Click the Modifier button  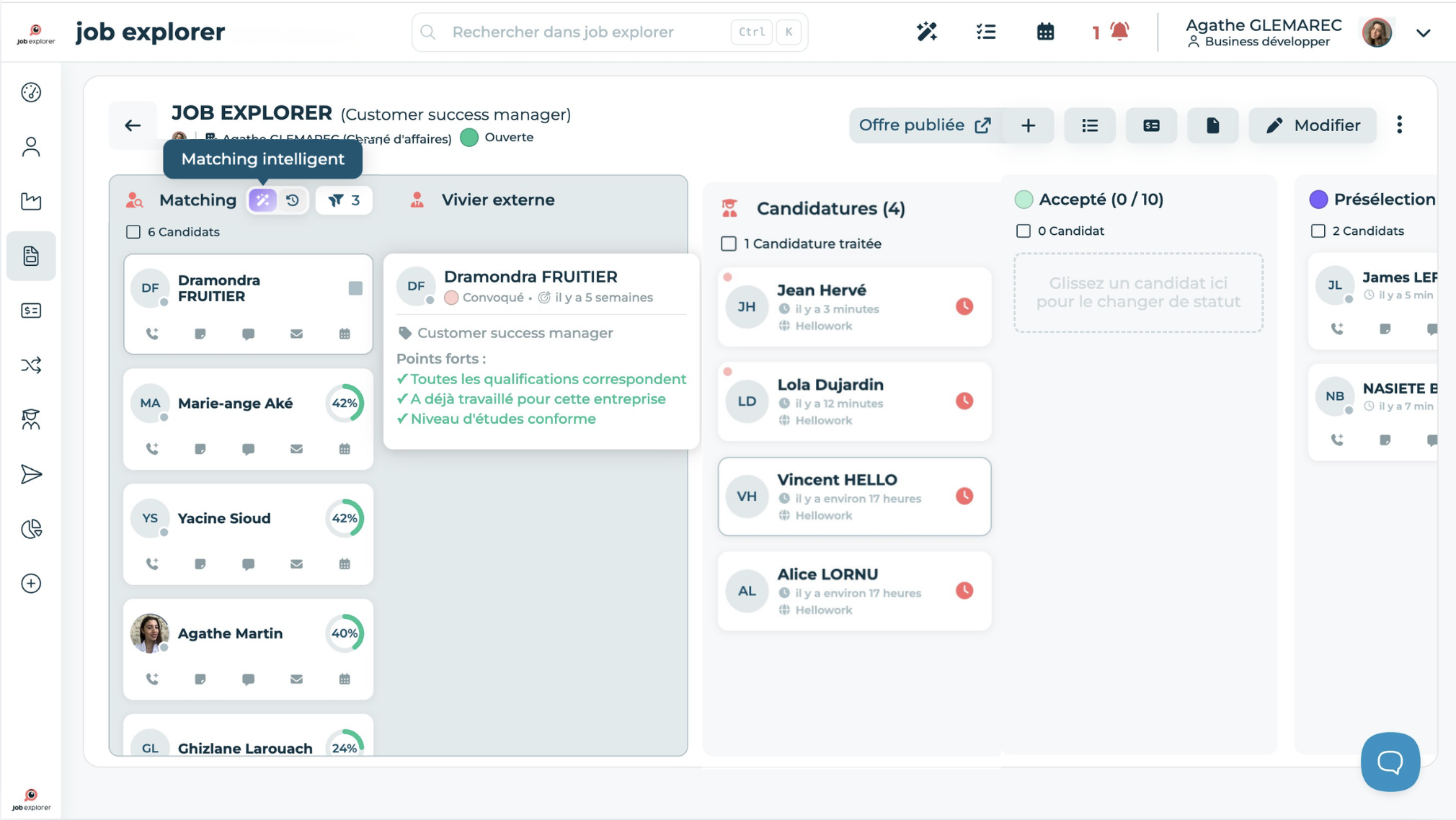click(x=1313, y=125)
